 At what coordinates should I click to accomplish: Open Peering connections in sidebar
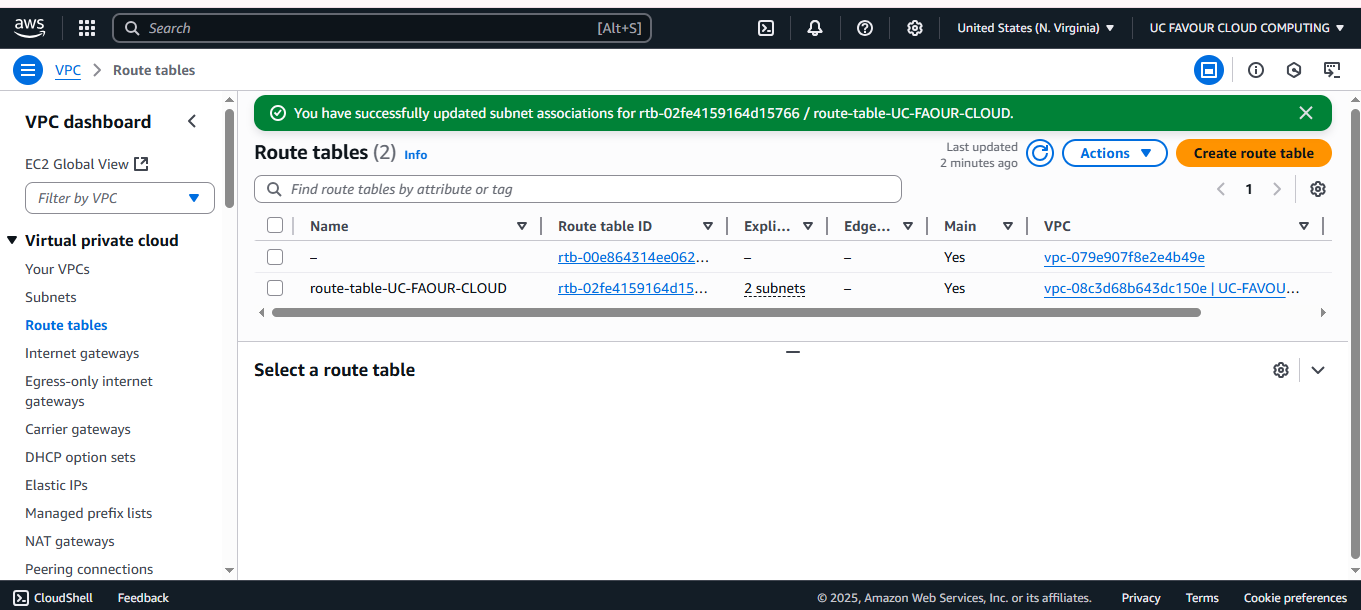tap(89, 569)
